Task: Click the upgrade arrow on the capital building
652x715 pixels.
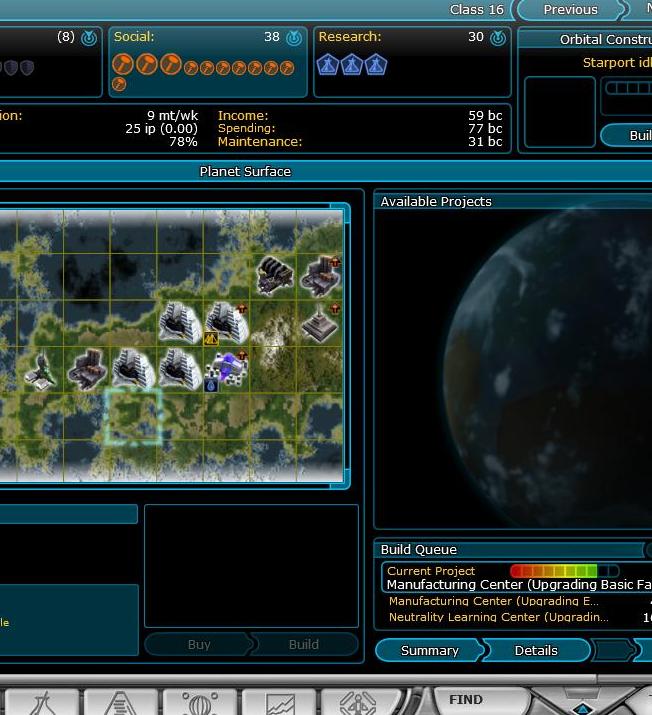Action: click(242, 355)
